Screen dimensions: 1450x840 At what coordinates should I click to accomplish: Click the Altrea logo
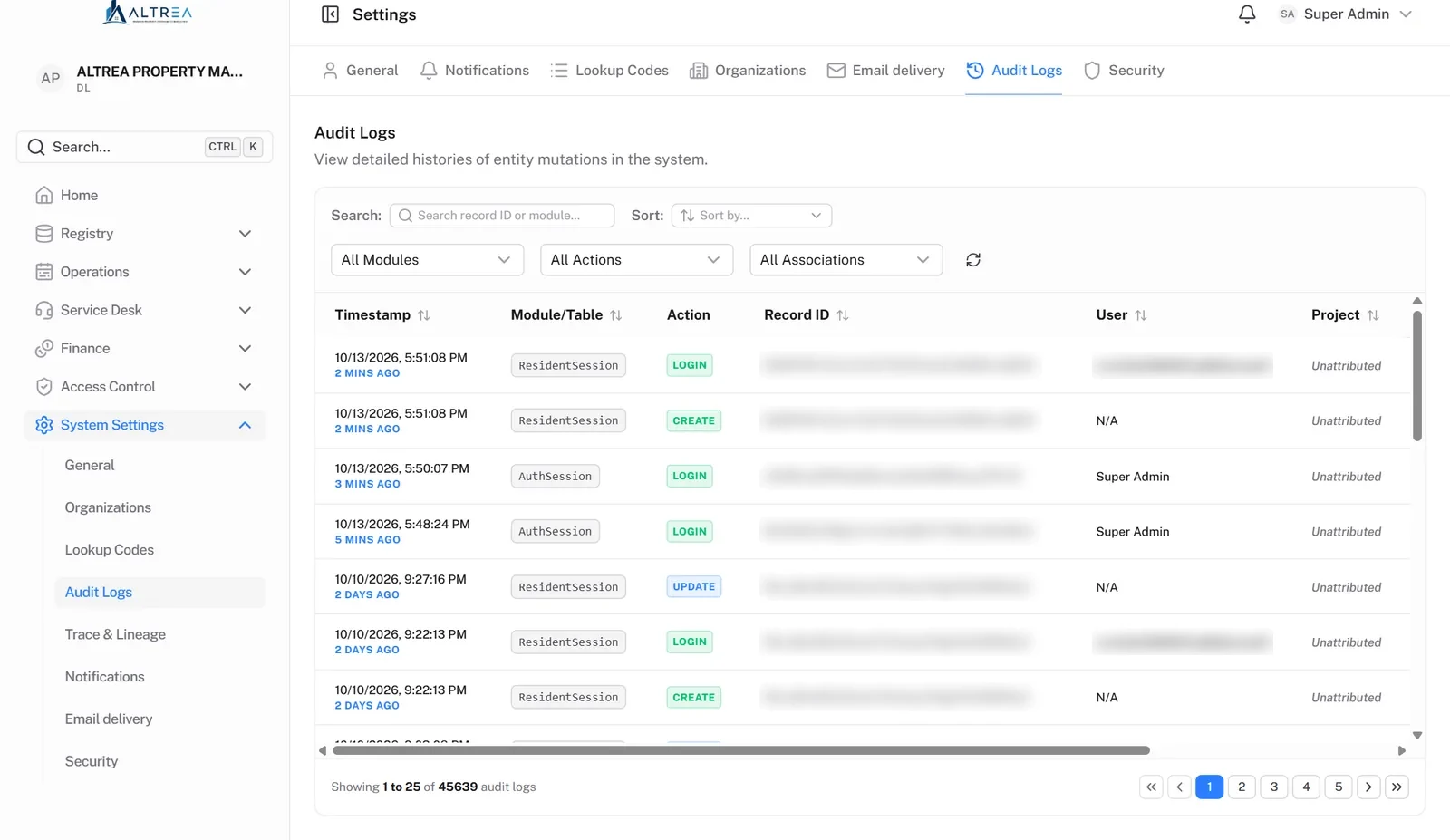(x=147, y=13)
